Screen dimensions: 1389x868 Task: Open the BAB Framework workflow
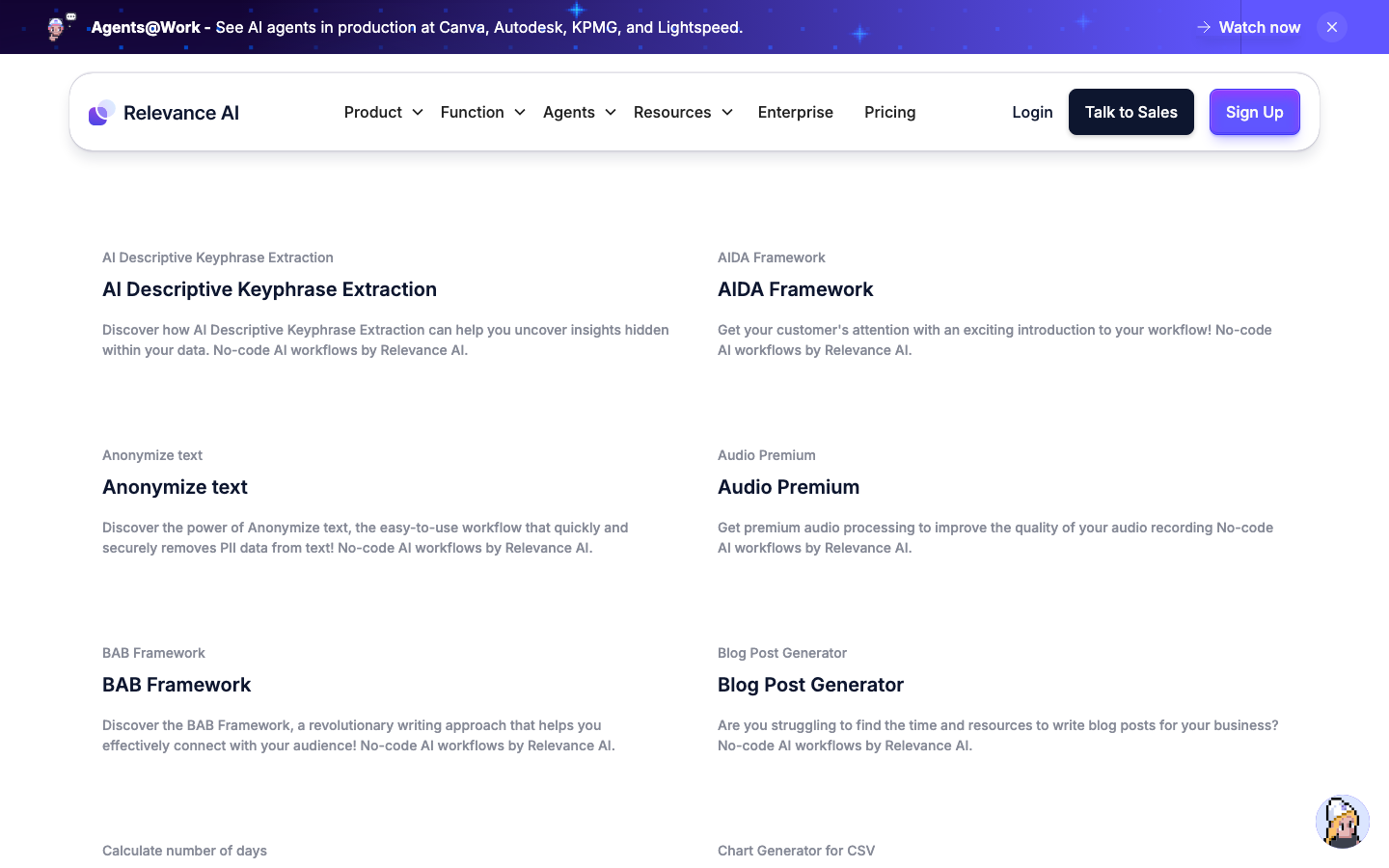tap(177, 685)
